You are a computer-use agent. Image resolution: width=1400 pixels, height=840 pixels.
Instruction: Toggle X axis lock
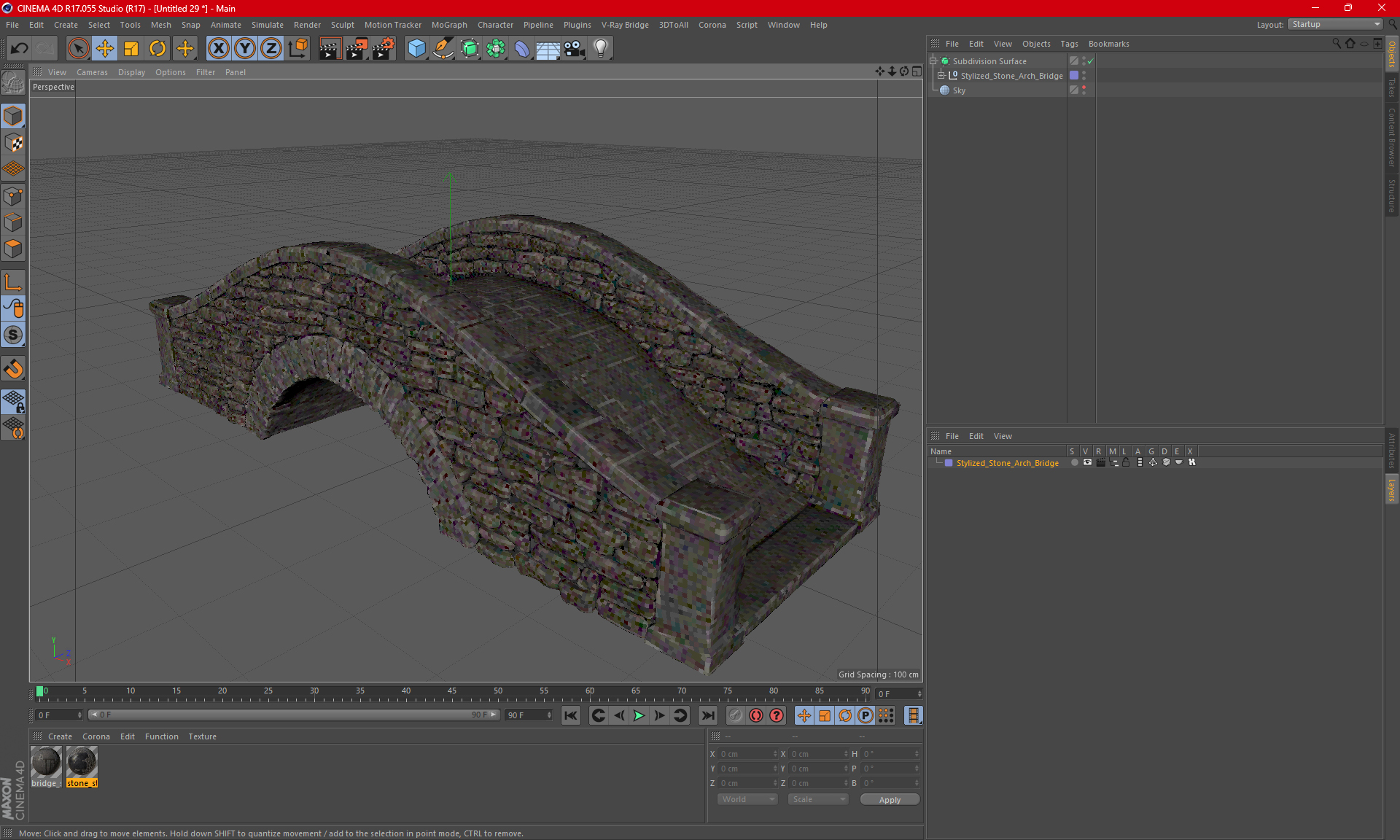(218, 49)
